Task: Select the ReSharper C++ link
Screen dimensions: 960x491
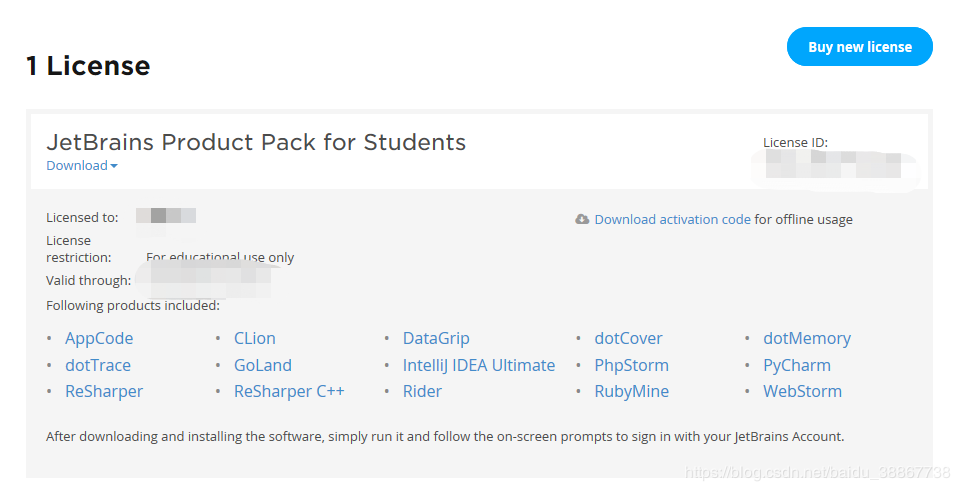Action: pyautogui.click(x=289, y=392)
